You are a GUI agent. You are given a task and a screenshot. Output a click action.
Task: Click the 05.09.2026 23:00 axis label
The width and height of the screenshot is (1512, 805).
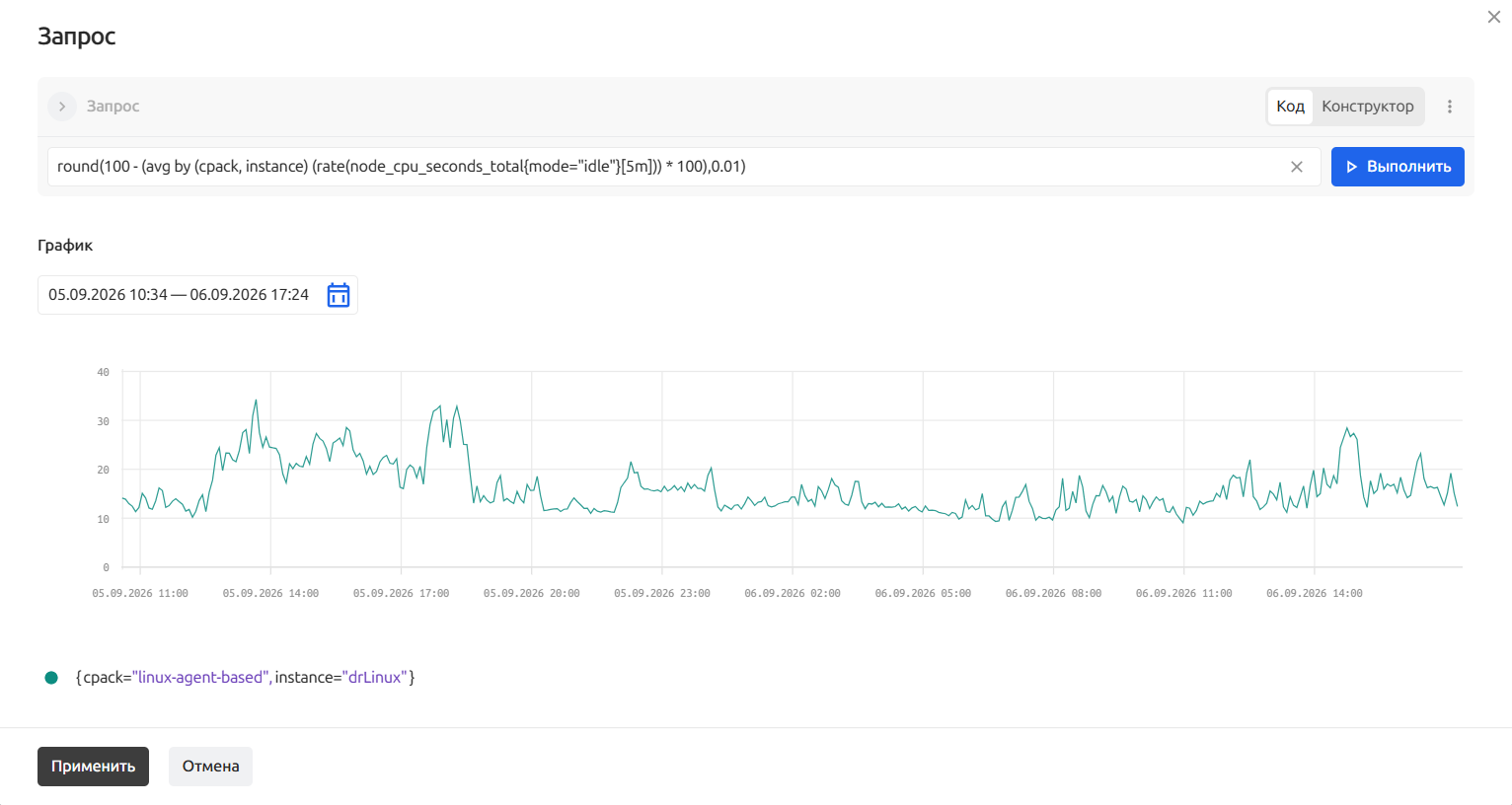[662, 594]
